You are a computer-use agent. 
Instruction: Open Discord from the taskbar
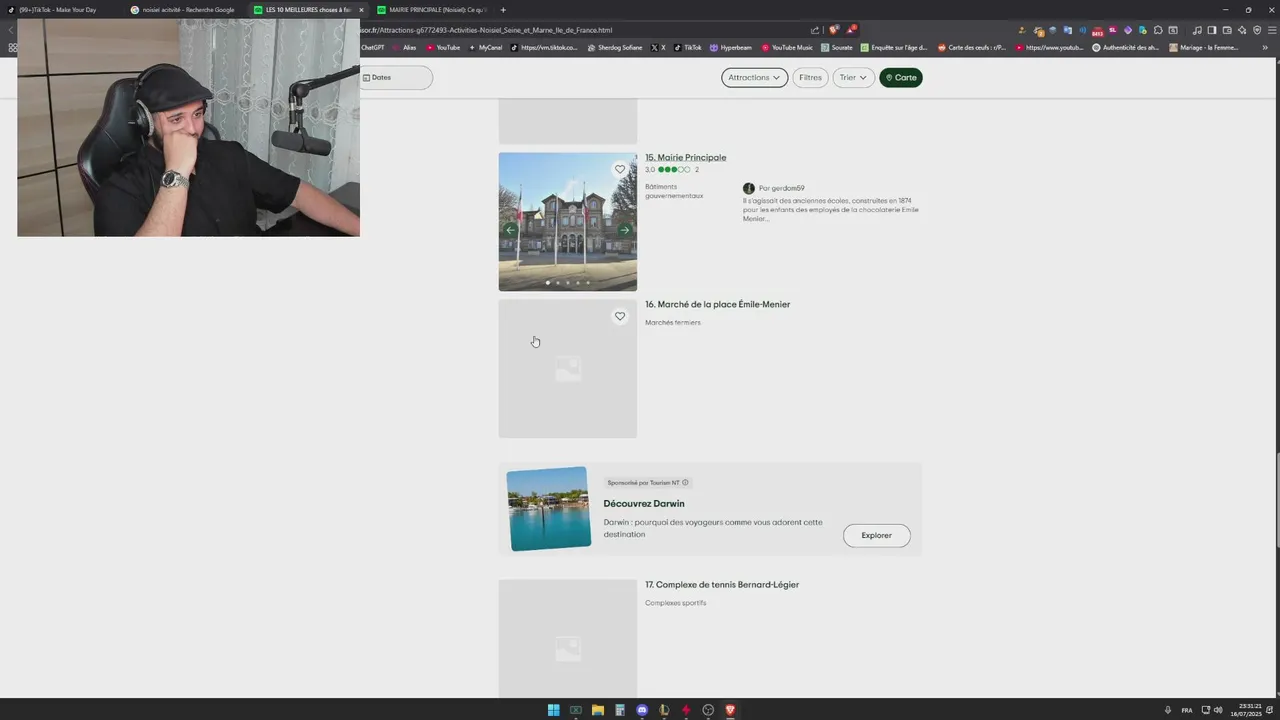click(x=642, y=710)
